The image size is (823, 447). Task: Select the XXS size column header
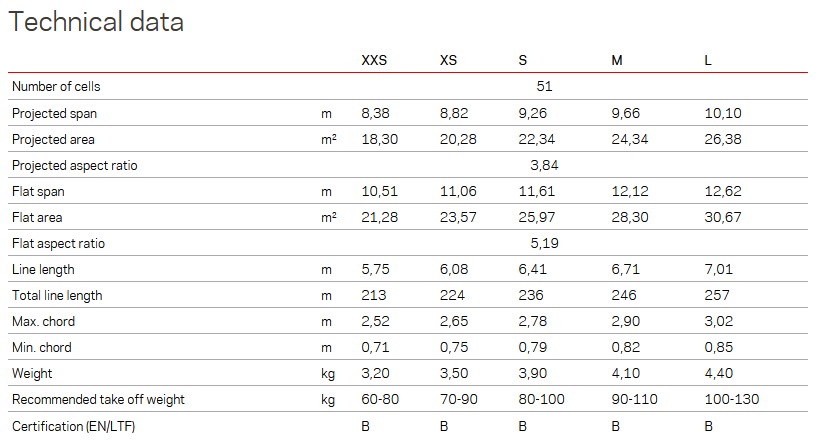(x=374, y=60)
